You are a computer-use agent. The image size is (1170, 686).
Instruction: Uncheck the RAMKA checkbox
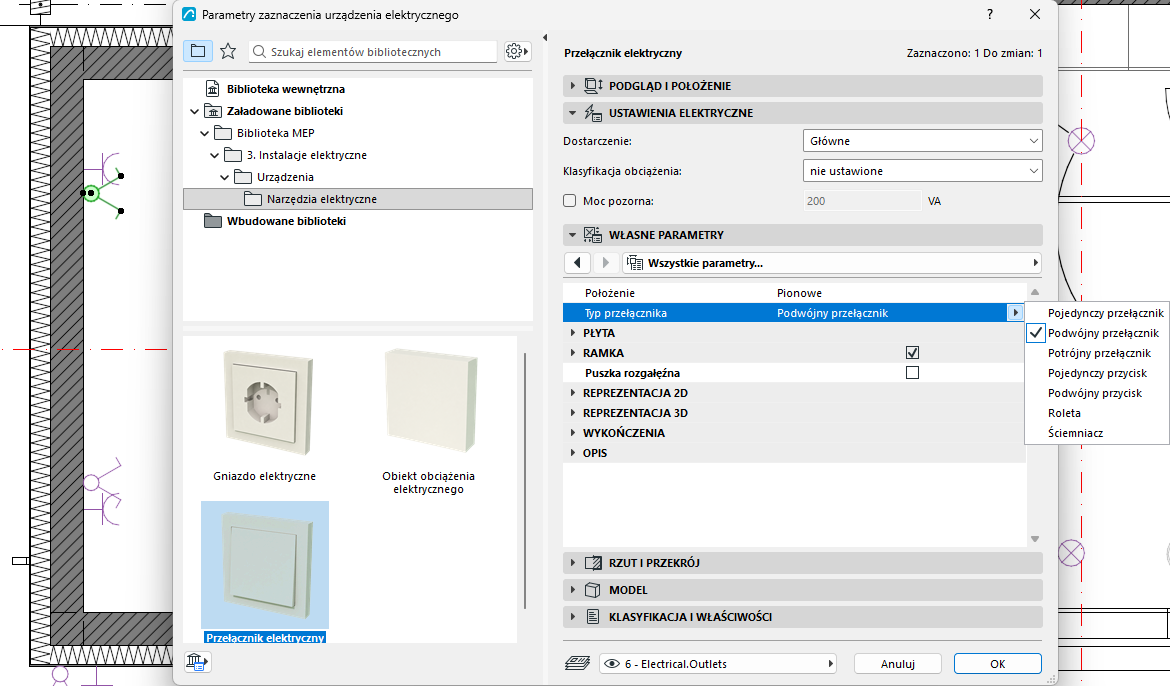pos(912,352)
